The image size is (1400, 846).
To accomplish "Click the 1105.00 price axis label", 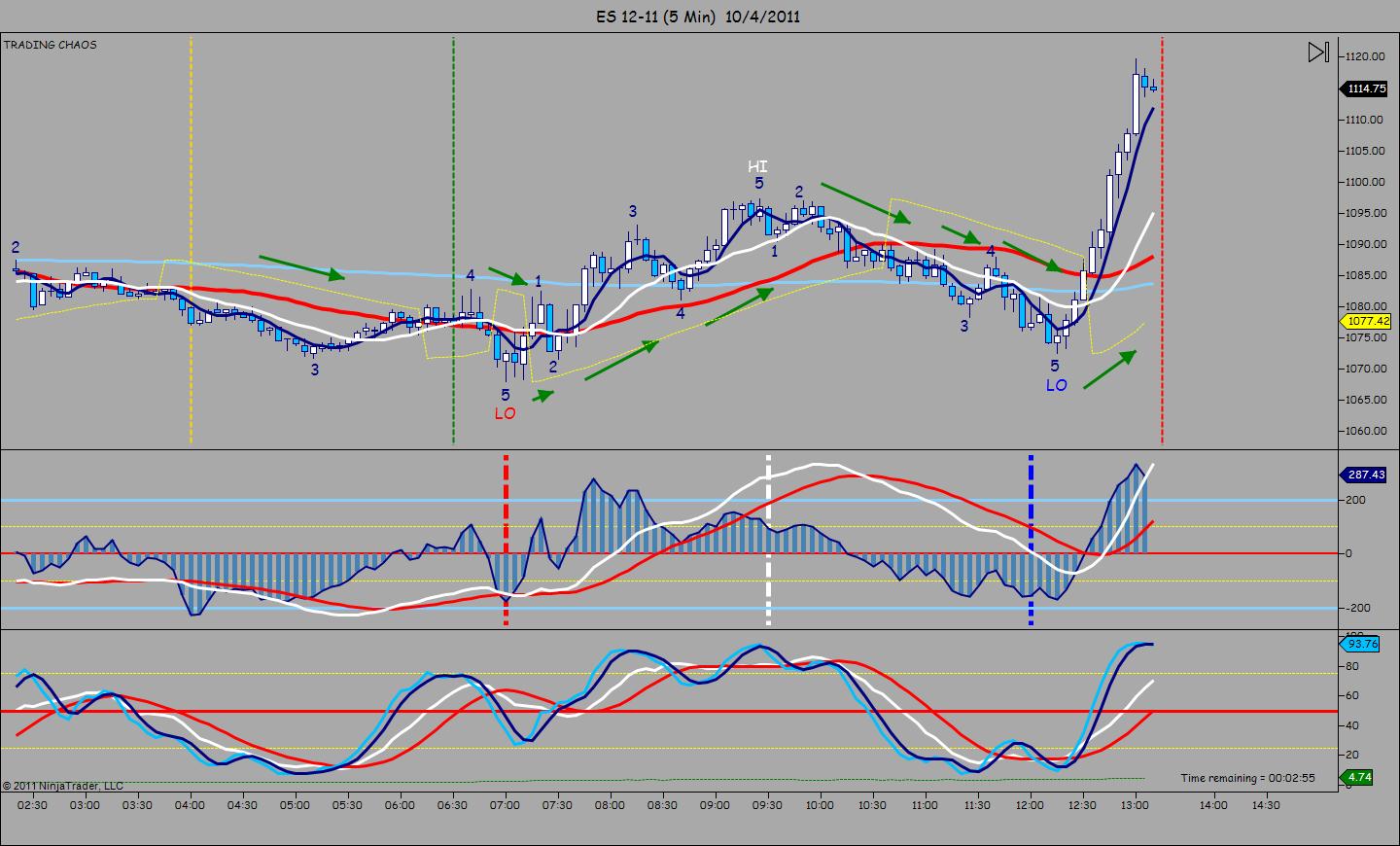I will [1365, 151].
